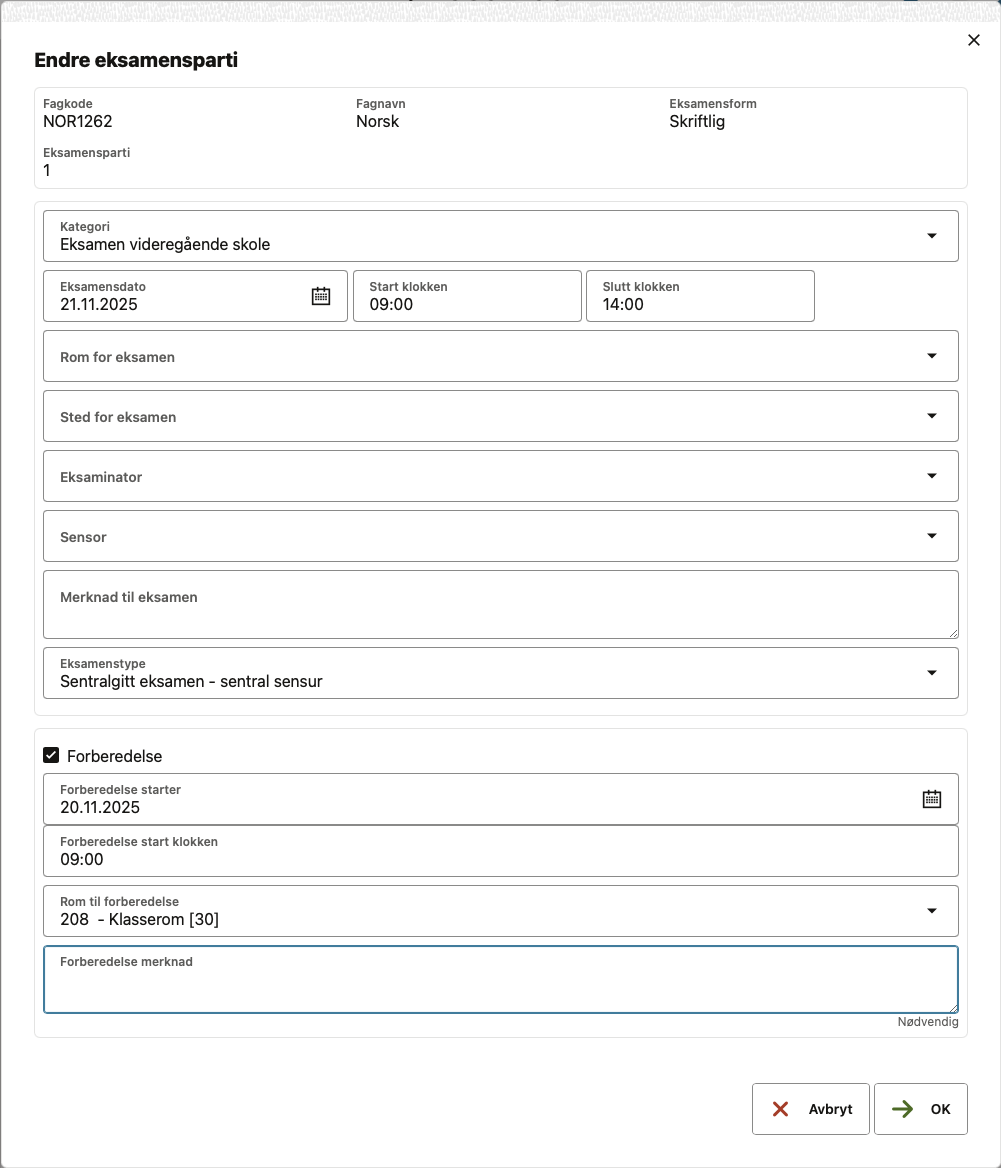Open the Forberedelse starter calendar icon

tap(931, 799)
